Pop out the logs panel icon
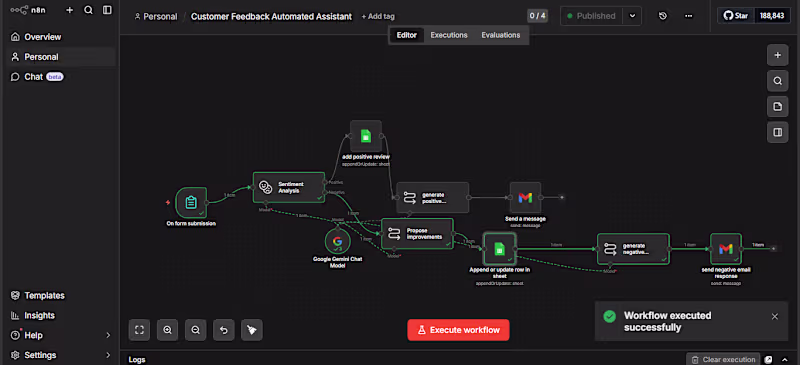The image size is (800, 365). click(x=768, y=359)
